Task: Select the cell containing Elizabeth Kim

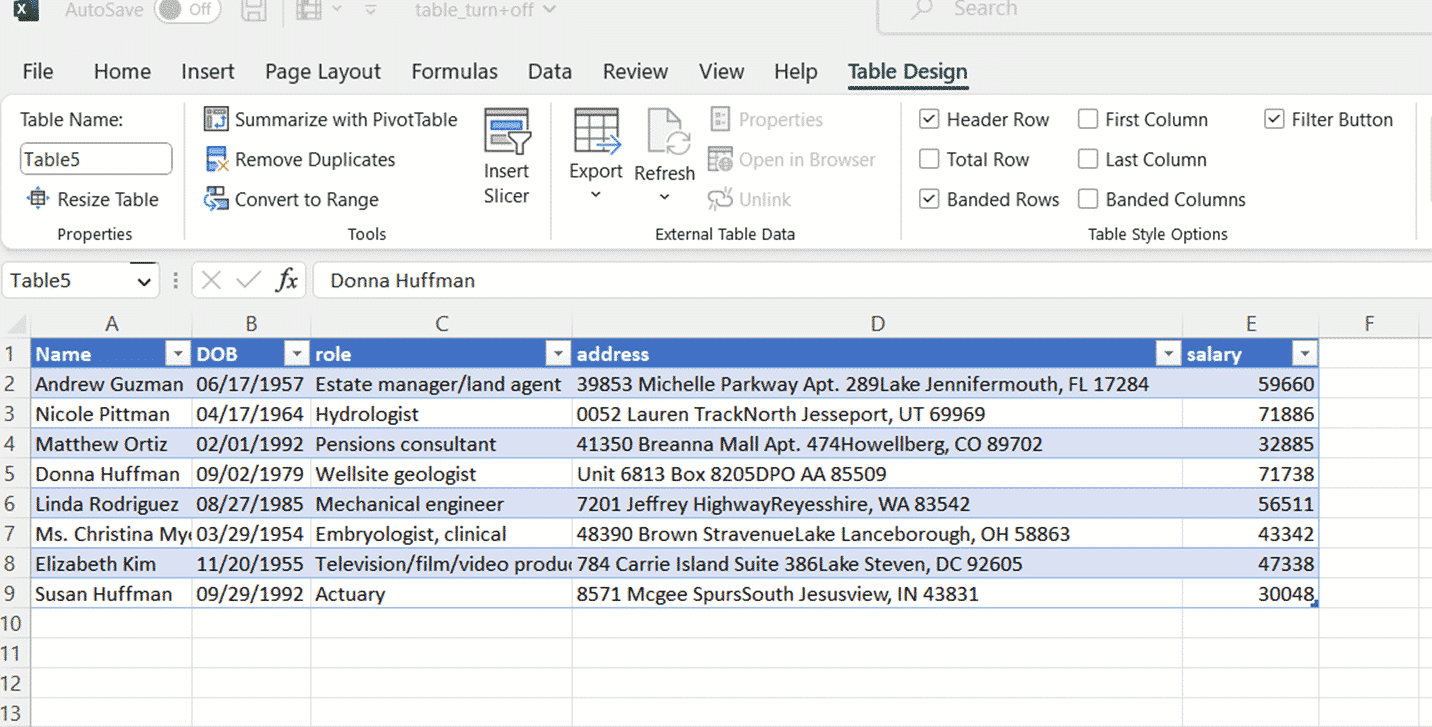Action: coord(112,564)
